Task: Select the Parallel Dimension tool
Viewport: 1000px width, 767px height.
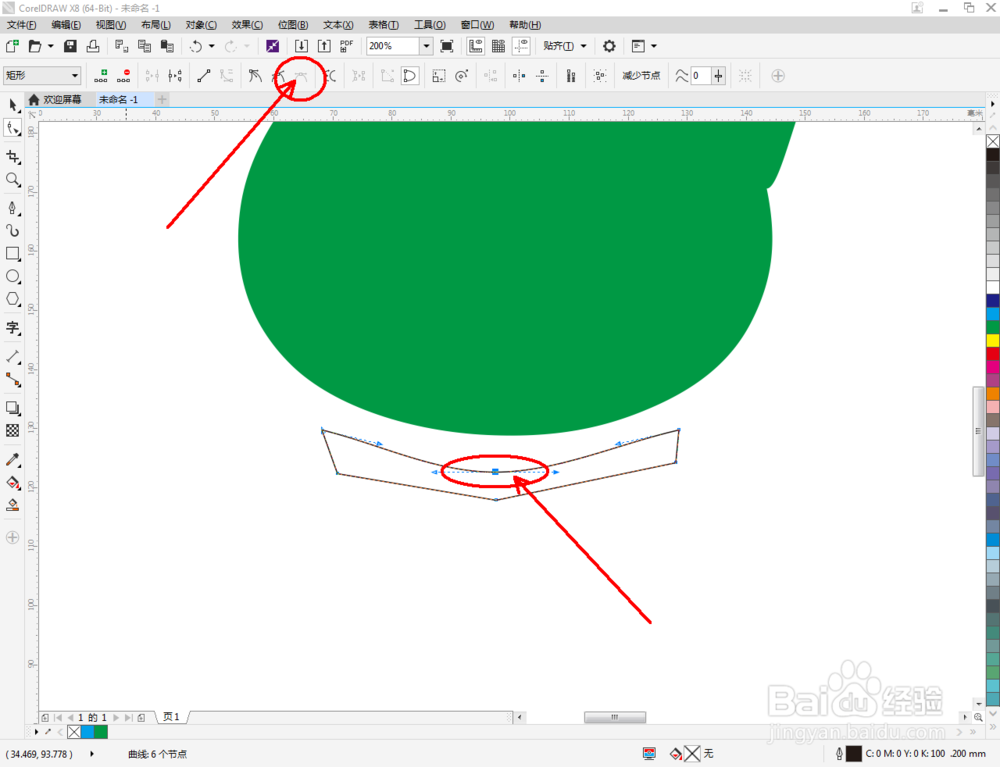Action: coord(13,357)
